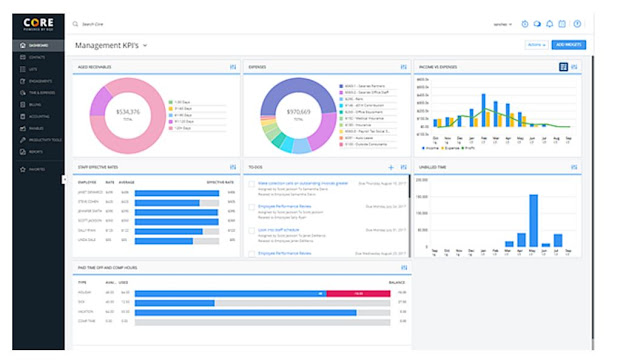This screenshot has height=360, width=640.
Task: Check the Look into staff schedule checkbox
Action: click(252, 231)
